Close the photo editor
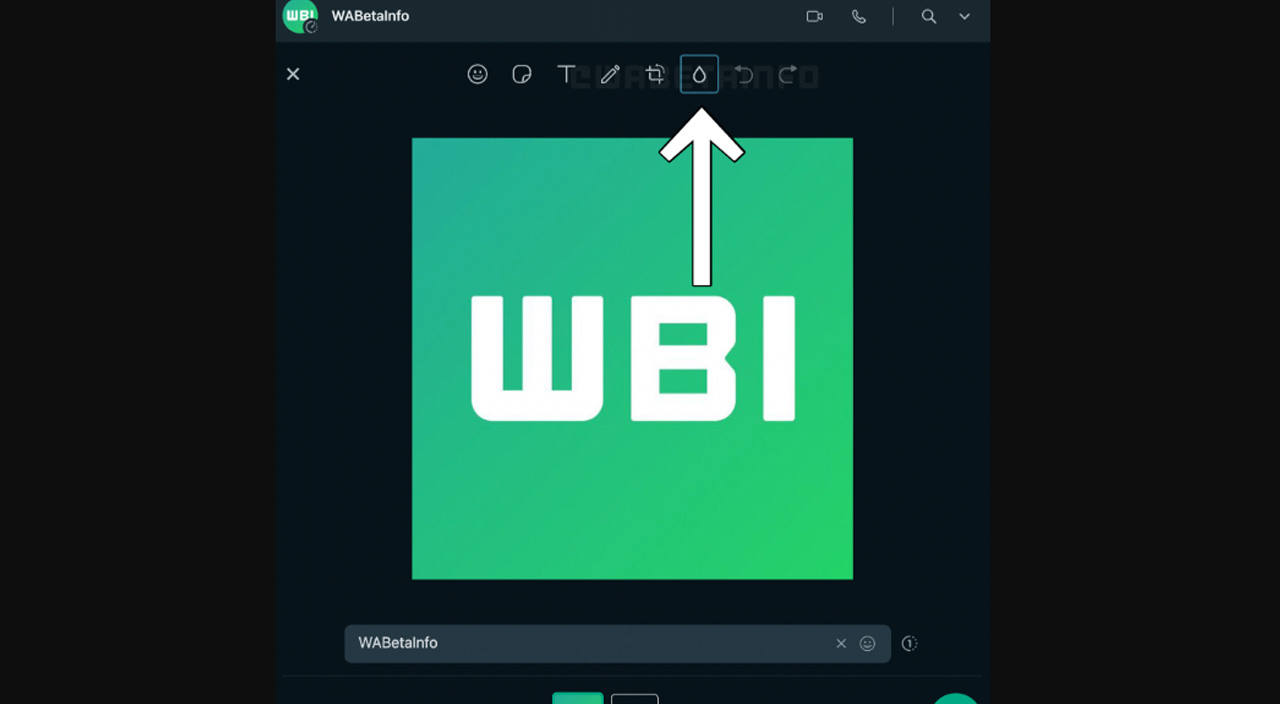Image resolution: width=1280 pixels, height=704 pixels. coord(292,73)
